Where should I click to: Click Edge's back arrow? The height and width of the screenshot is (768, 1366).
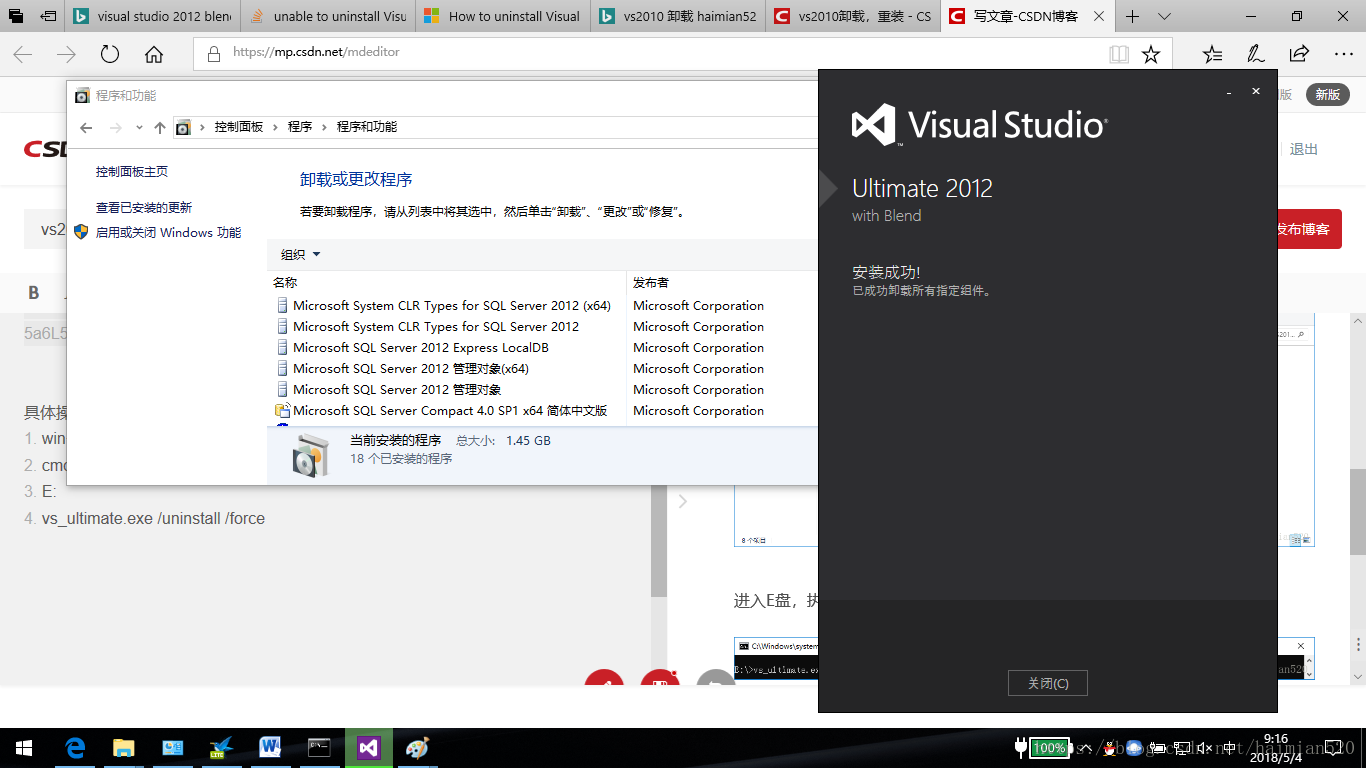(x=22, y=54)
